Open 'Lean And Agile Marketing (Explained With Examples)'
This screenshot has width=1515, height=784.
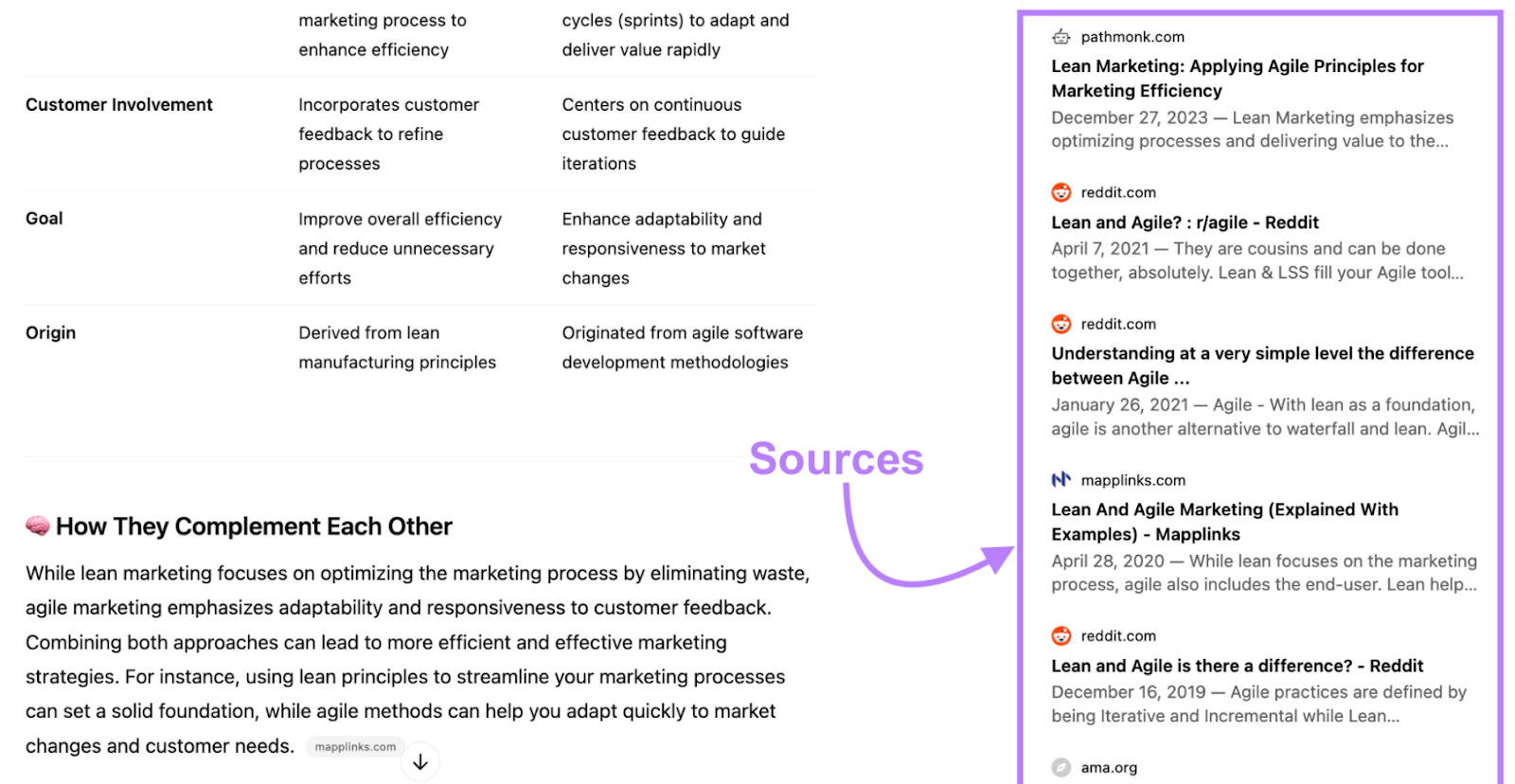1224,521
